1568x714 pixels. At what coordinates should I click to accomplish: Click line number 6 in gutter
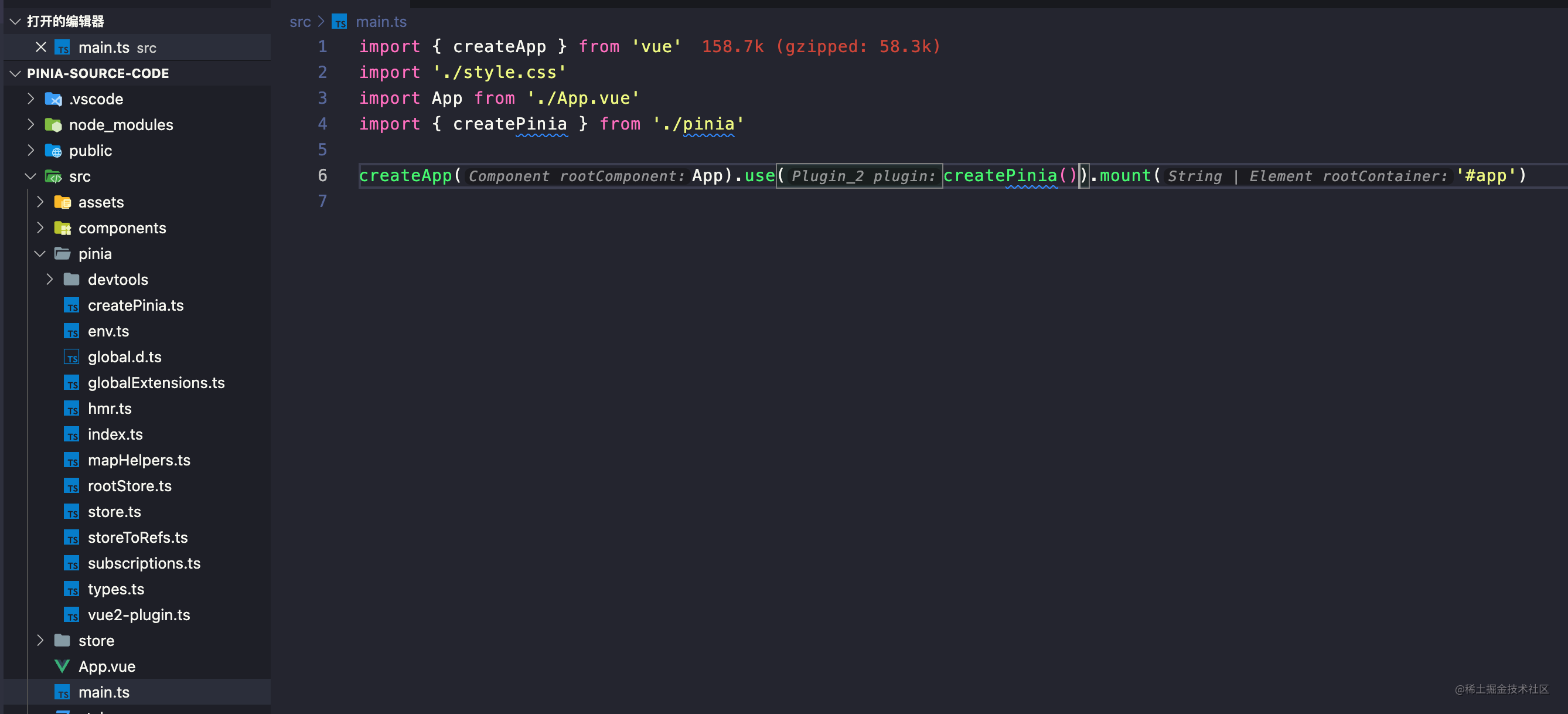322,176
